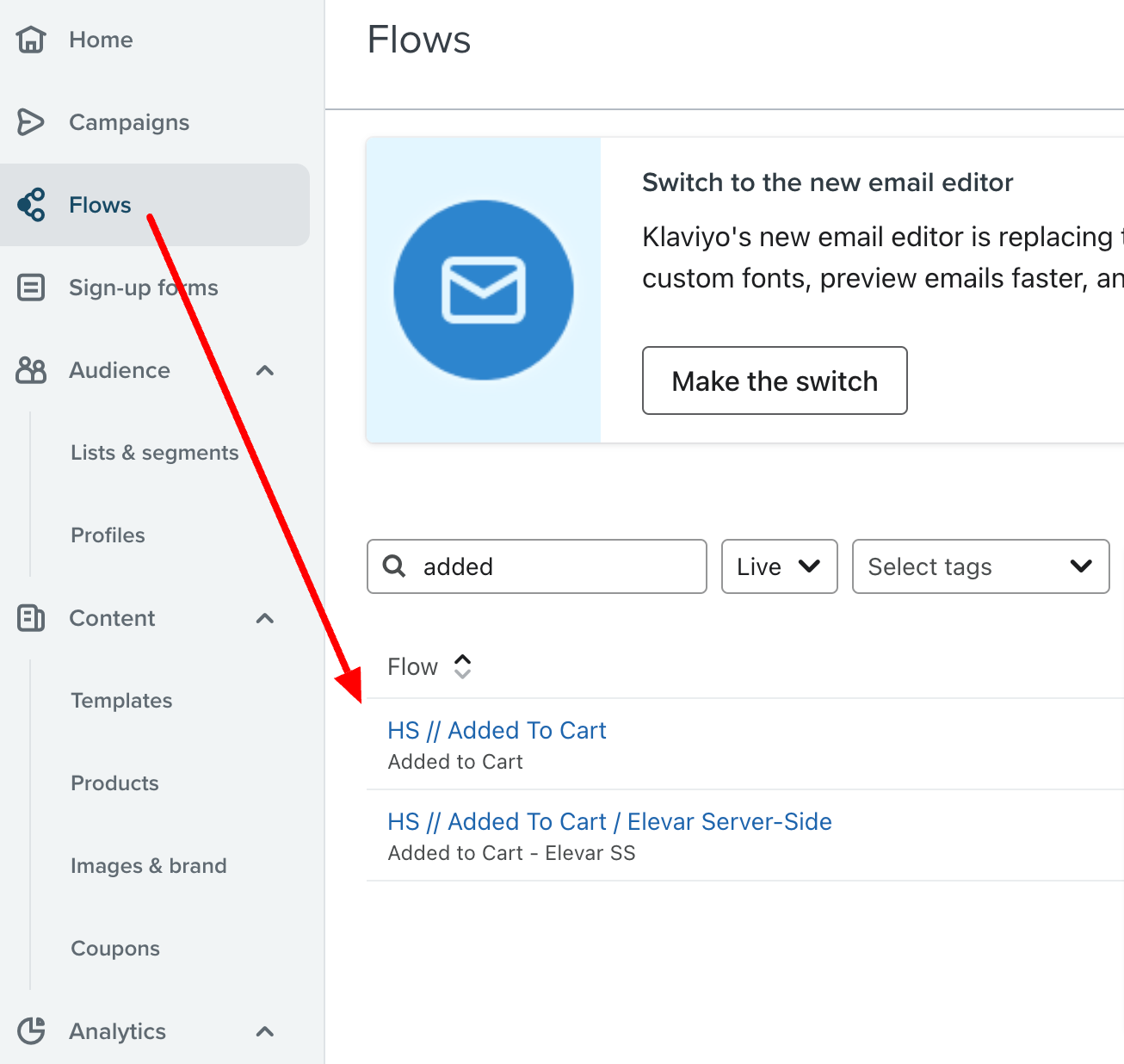Collapse the Analytics section chevron
1124x1064 pixels.
click(265, 1031)
